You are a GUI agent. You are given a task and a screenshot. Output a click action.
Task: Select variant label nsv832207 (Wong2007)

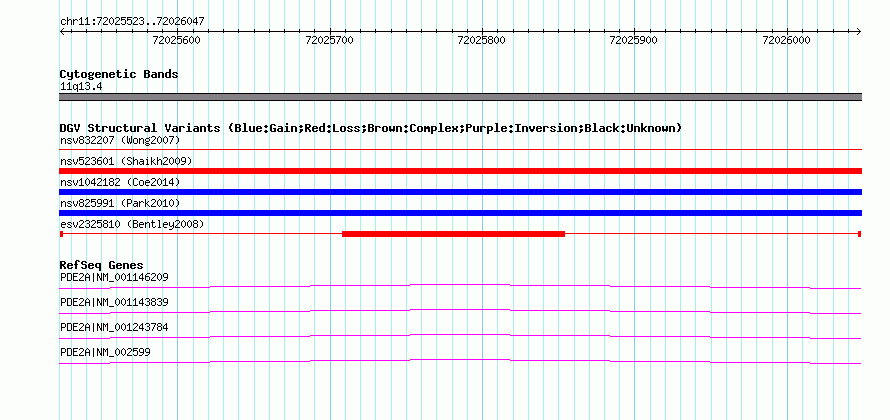(x=120, y=140)
